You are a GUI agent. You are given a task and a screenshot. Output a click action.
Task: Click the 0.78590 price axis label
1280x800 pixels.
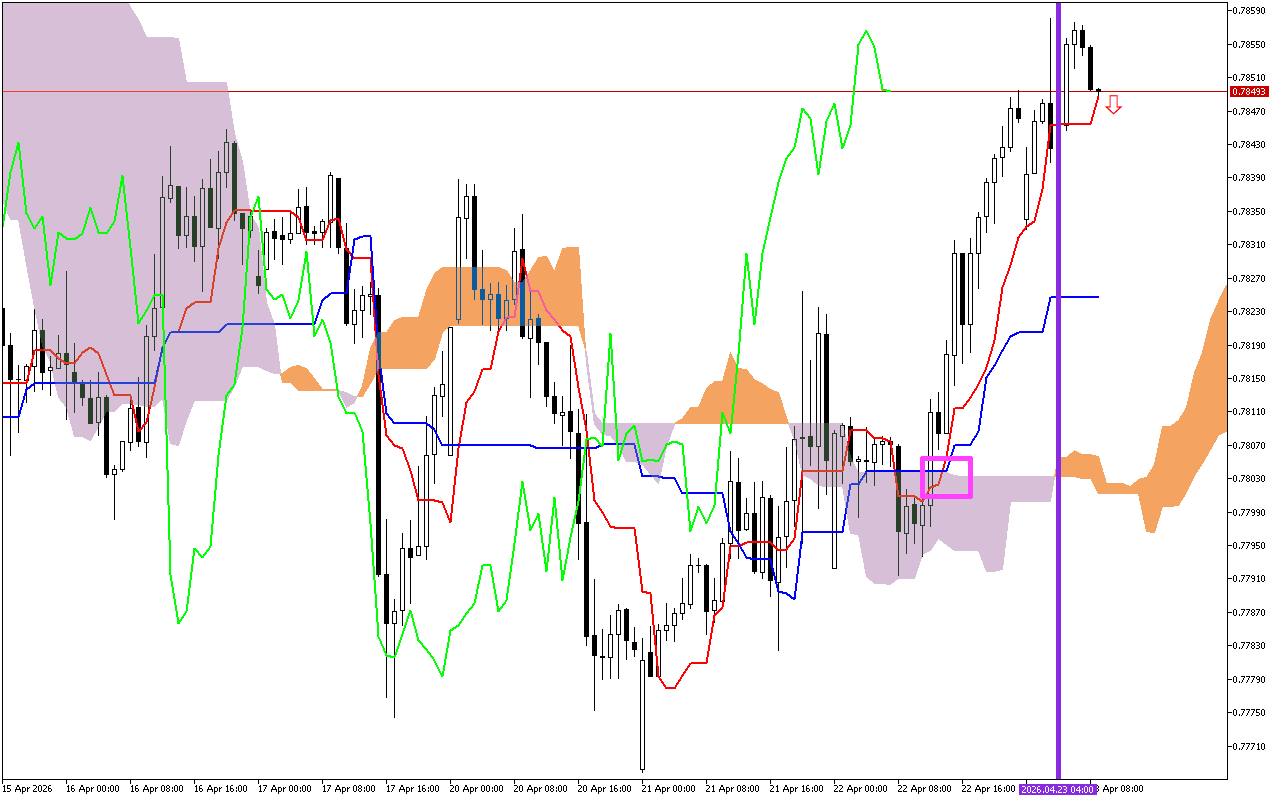pos(1248,11)
